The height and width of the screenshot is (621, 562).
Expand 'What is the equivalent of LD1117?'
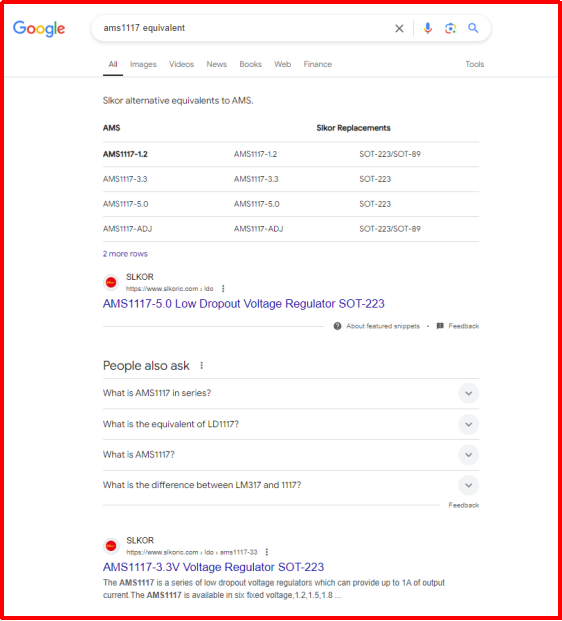coord(291,424)
